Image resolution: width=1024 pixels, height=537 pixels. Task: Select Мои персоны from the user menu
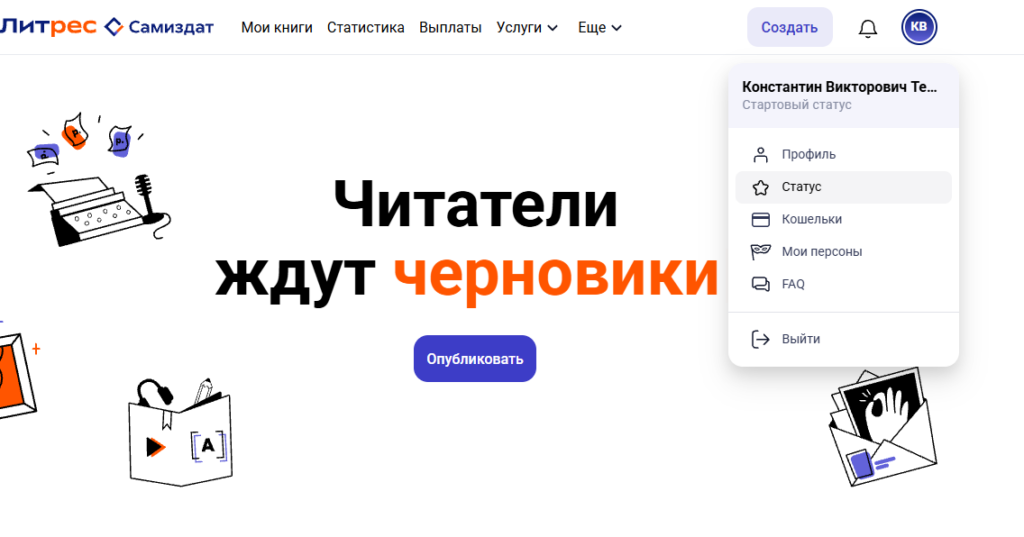point(821,252)
